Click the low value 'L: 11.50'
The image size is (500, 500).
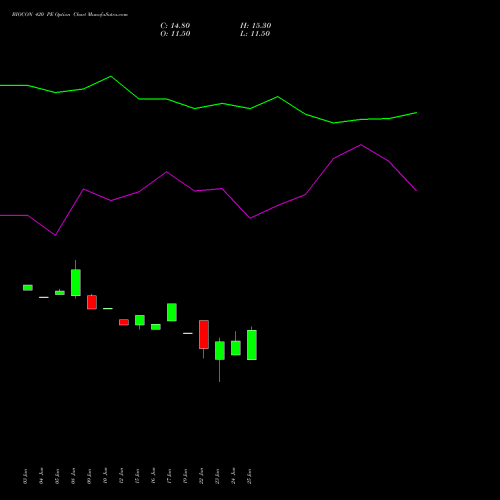click(255, 34)
